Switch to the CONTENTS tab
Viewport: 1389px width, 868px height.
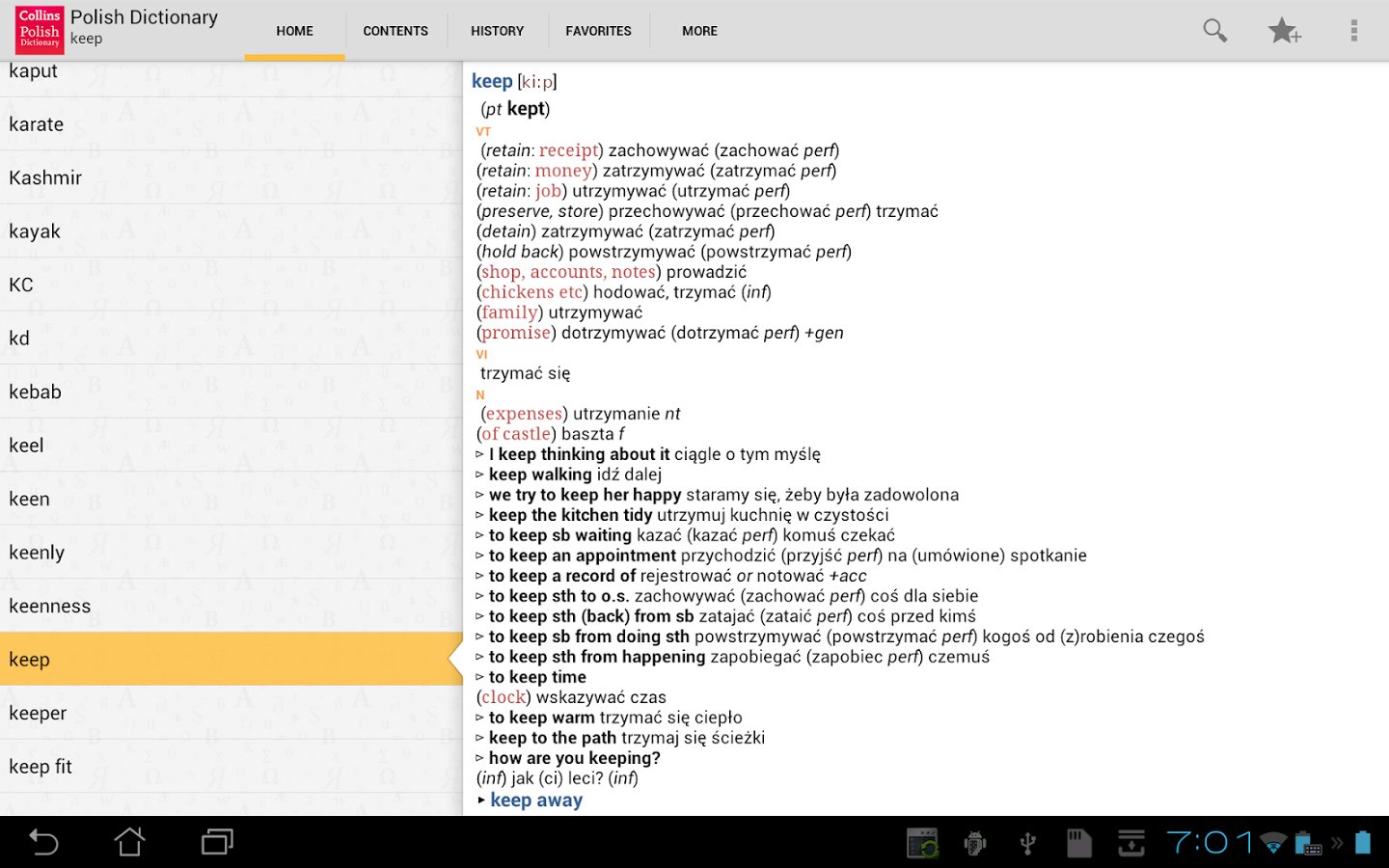[395, 31]
